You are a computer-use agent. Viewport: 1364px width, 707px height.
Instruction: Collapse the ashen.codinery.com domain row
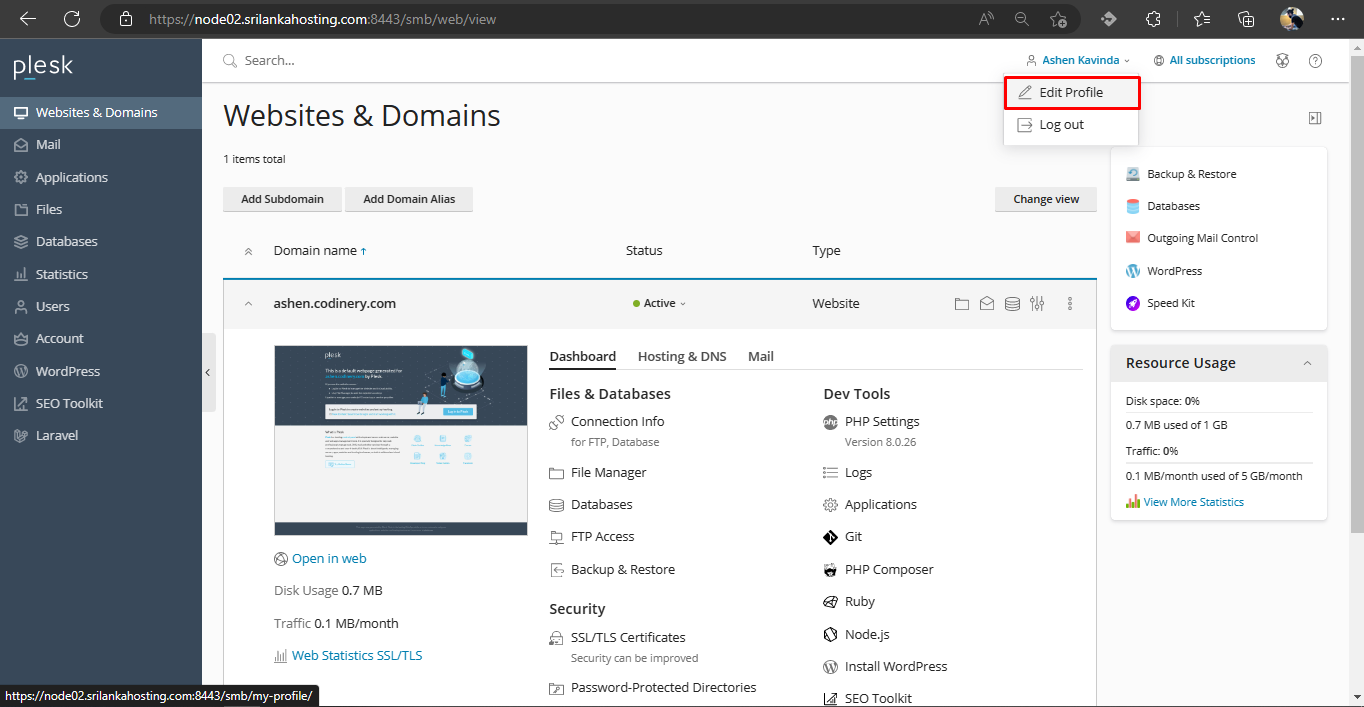249,304
